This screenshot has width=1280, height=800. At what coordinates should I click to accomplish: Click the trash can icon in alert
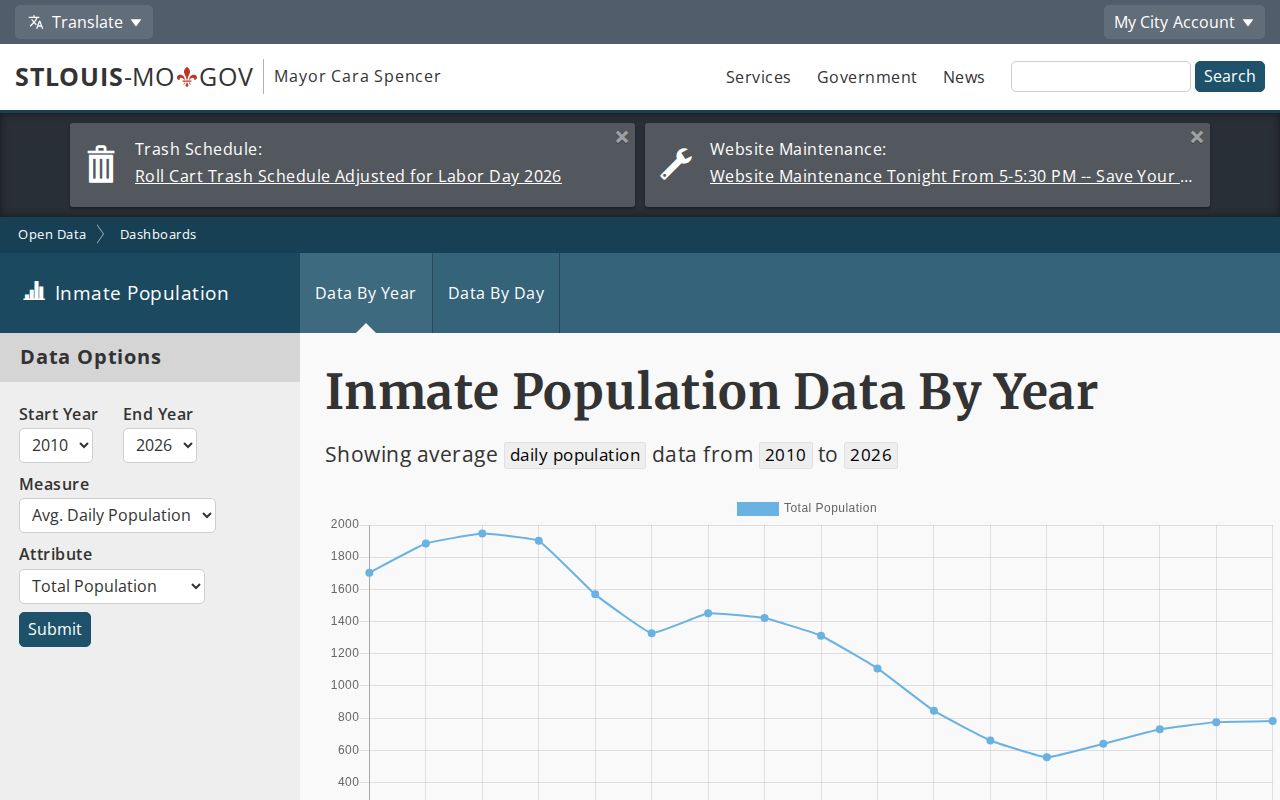click(x=101, y=164)
